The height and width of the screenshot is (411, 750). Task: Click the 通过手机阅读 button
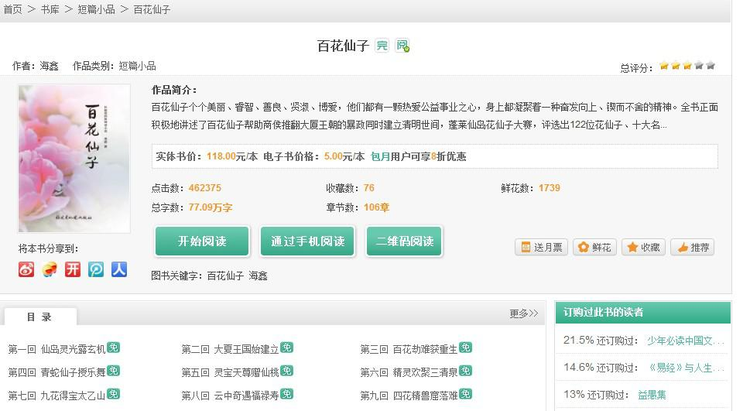[307, 241]
